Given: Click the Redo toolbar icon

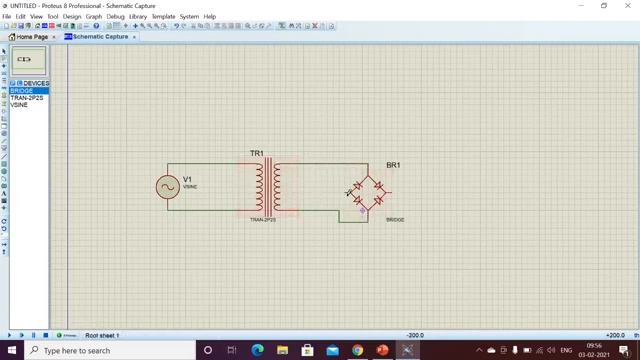Looking at the screenshot, I should tap(184, 26).
